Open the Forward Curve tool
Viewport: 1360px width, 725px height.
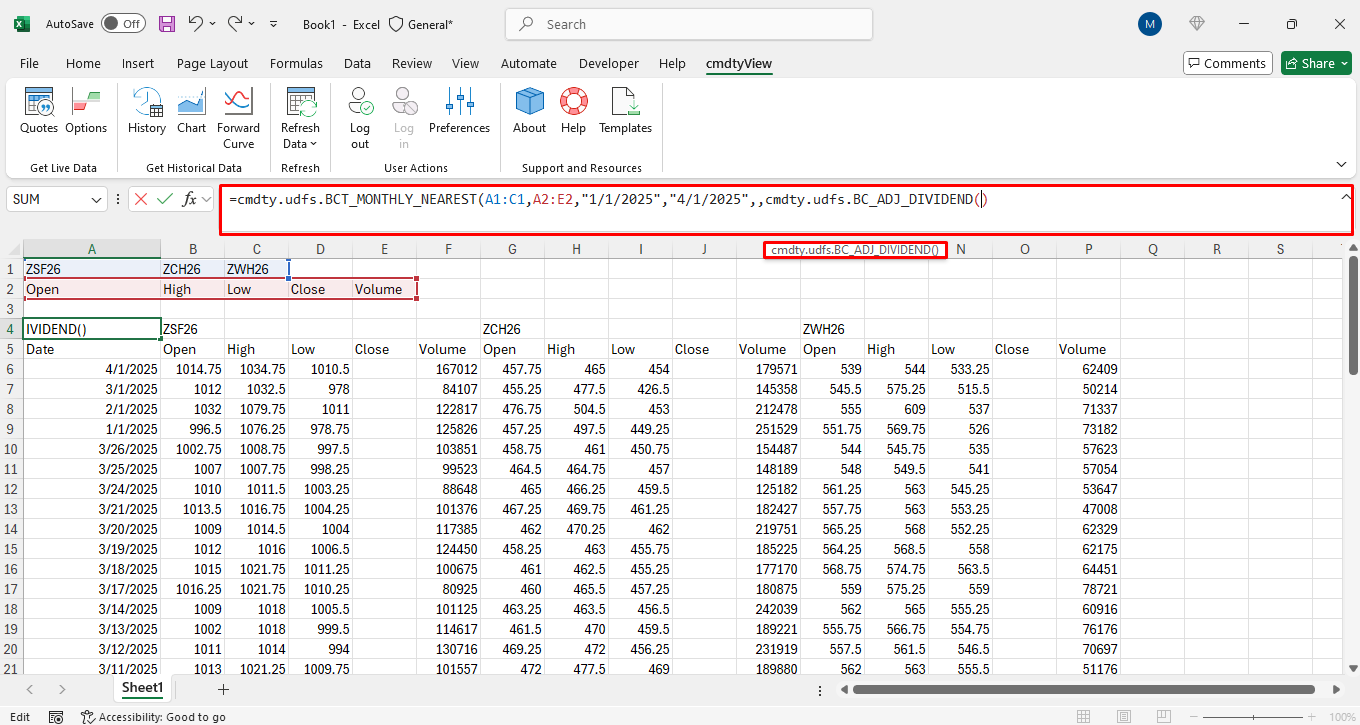[238, 118]
